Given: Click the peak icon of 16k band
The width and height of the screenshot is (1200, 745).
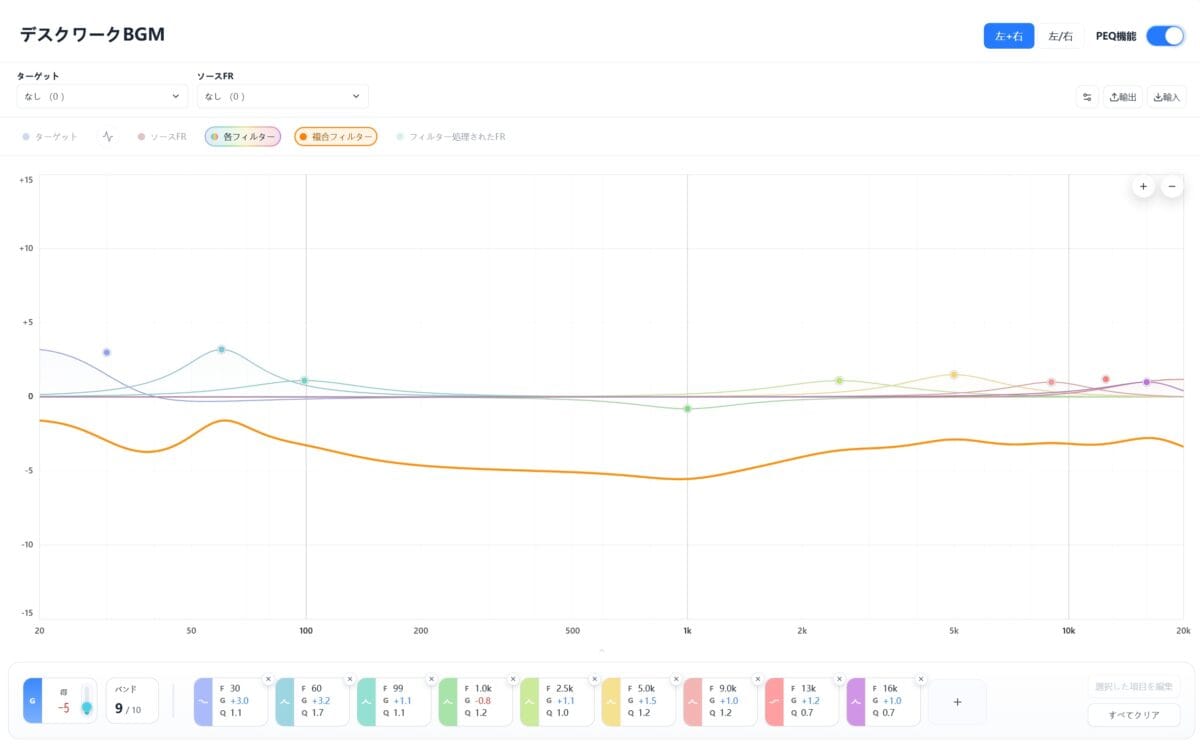Looking at the screenshot, I should point(855,702).
